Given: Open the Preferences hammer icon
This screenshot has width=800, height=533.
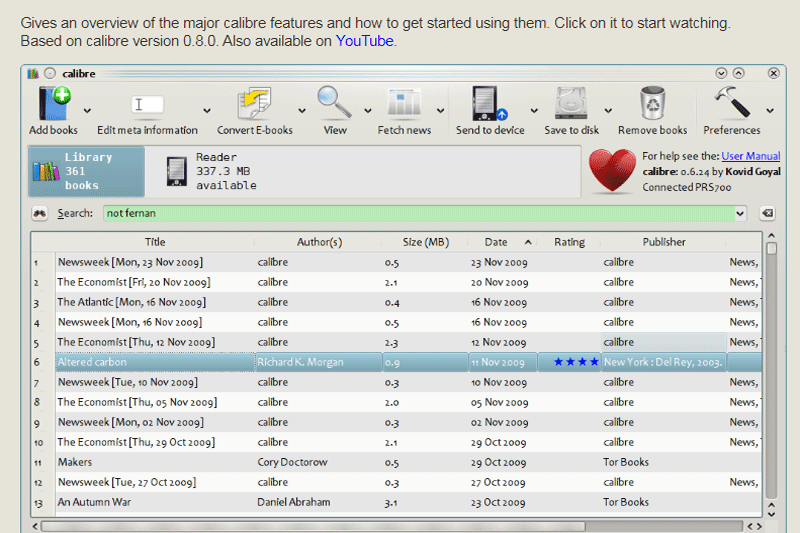Looking at the screenshot, I should [731, 105].
